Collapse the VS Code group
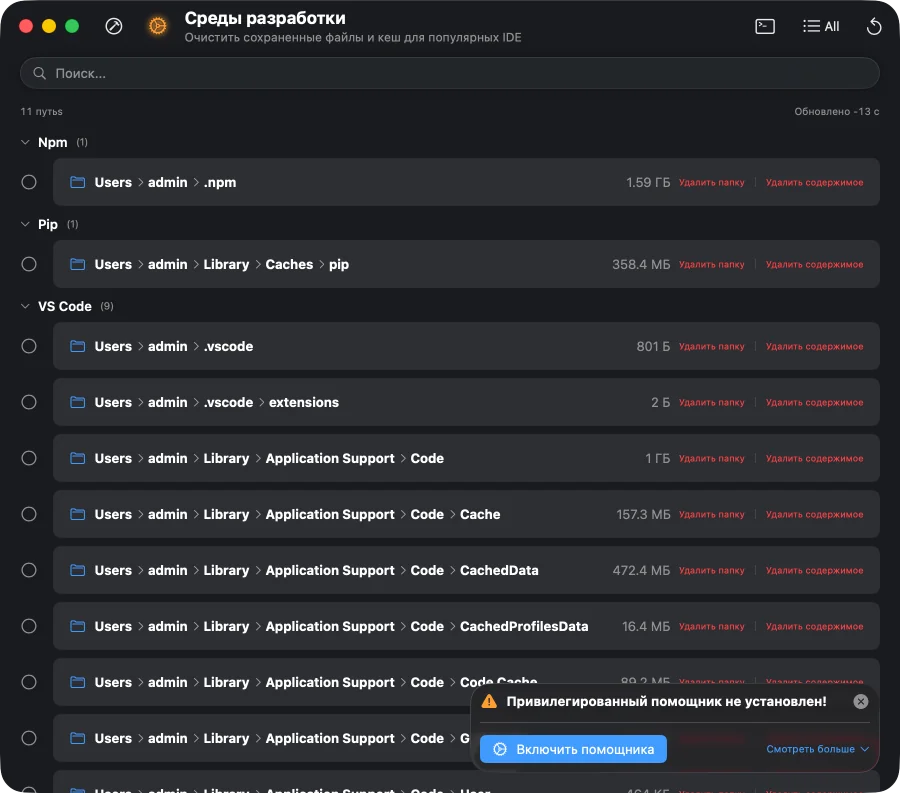The height and width of the screenshot is (793, 900). click(25, 306)
